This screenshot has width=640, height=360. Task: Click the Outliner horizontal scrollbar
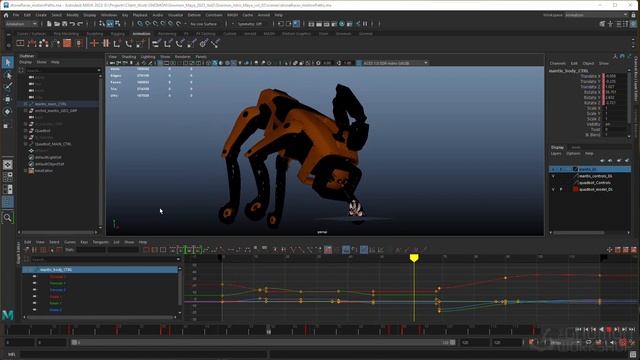(x=57, y=232)
